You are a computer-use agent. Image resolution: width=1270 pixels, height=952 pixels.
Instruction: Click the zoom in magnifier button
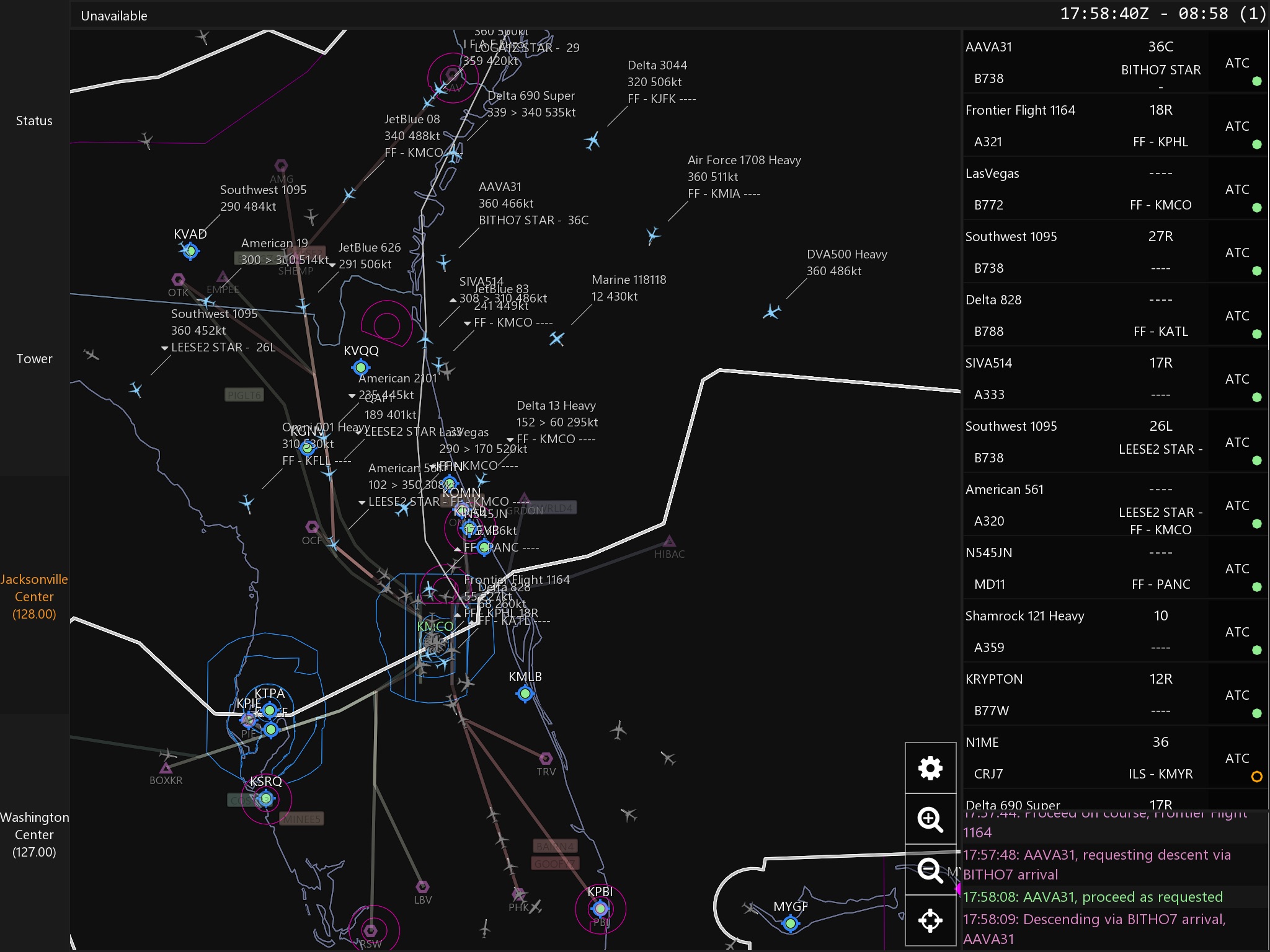pyautogui.click(x=930, y=819)
